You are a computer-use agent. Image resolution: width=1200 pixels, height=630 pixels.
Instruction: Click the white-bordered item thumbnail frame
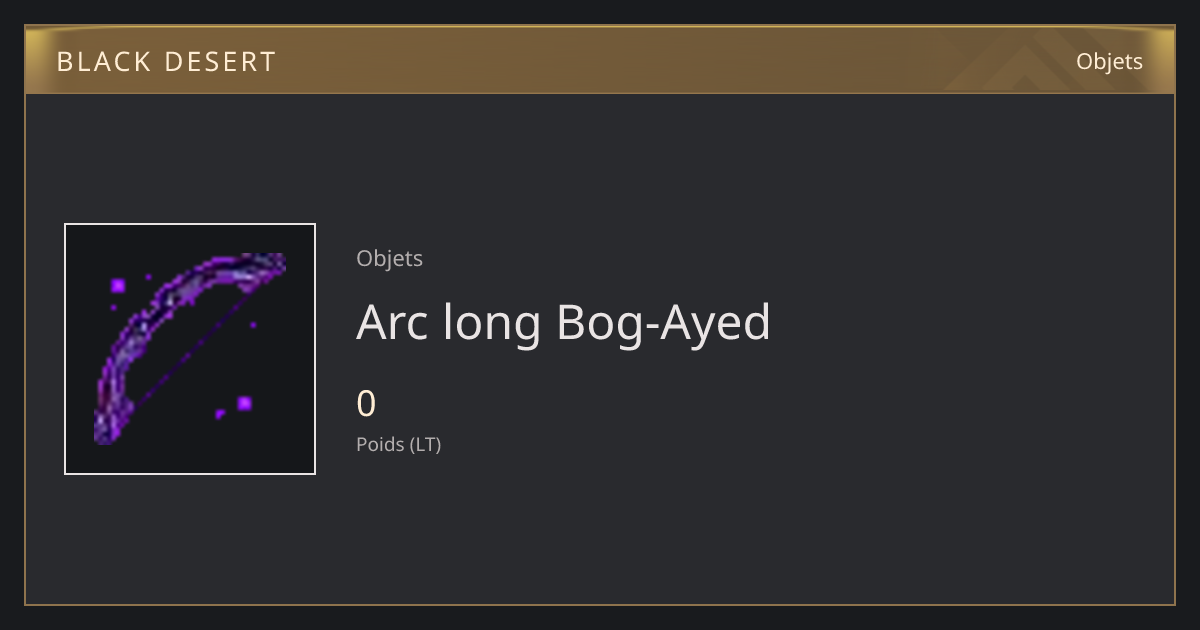[x=190, y=349]
